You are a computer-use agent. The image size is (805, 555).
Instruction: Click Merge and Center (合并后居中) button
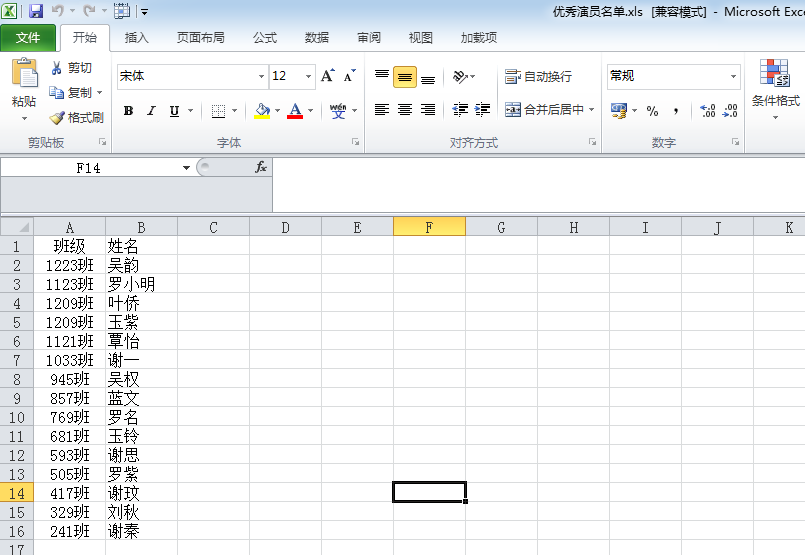(x=544, y=109)
